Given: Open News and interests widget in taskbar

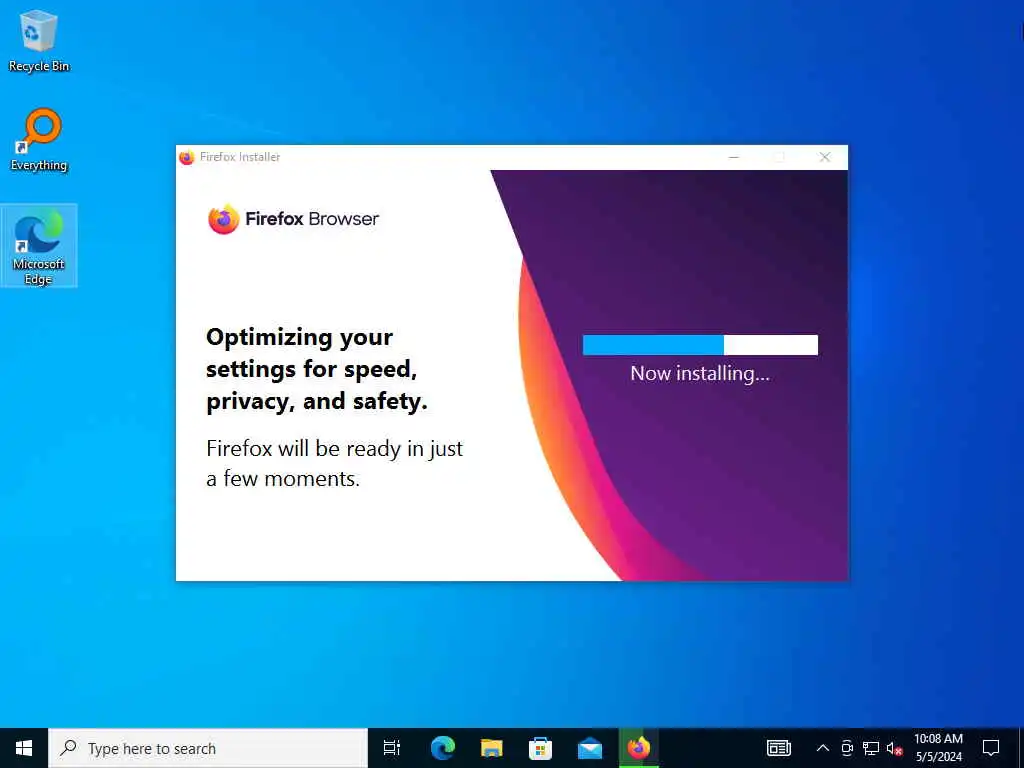Looking at the screenshot, I should (x=778, y=748).
